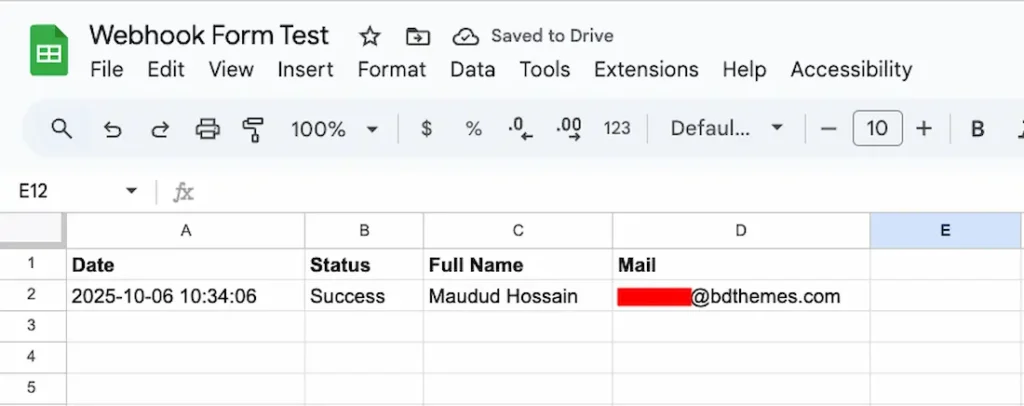This screenshot has width=1024, height=406.
Task: Click the redo arrow icon
Action: [160, 128]
